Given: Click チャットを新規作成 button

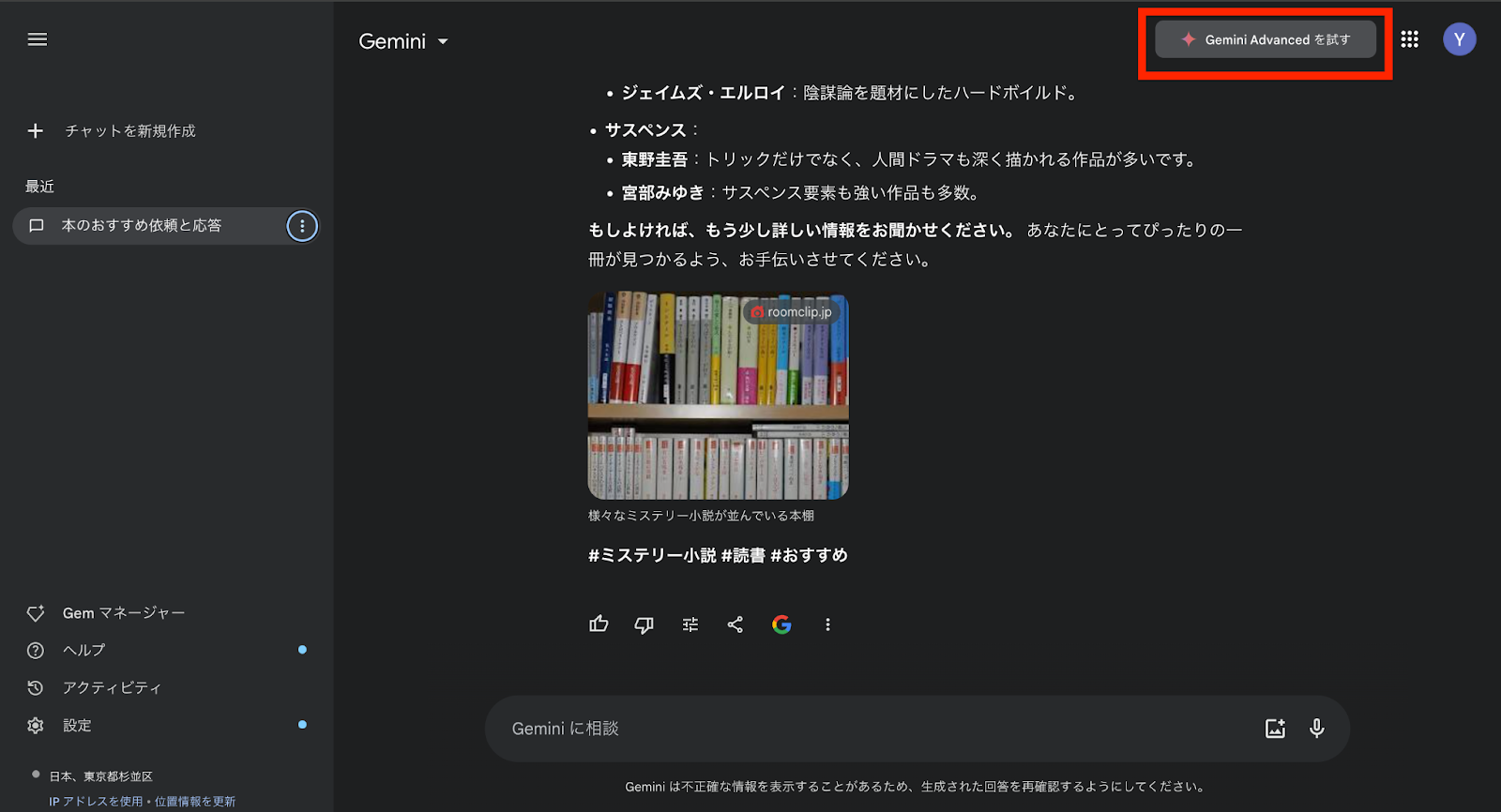Looking at the screenshot, I should pos(130,131).
